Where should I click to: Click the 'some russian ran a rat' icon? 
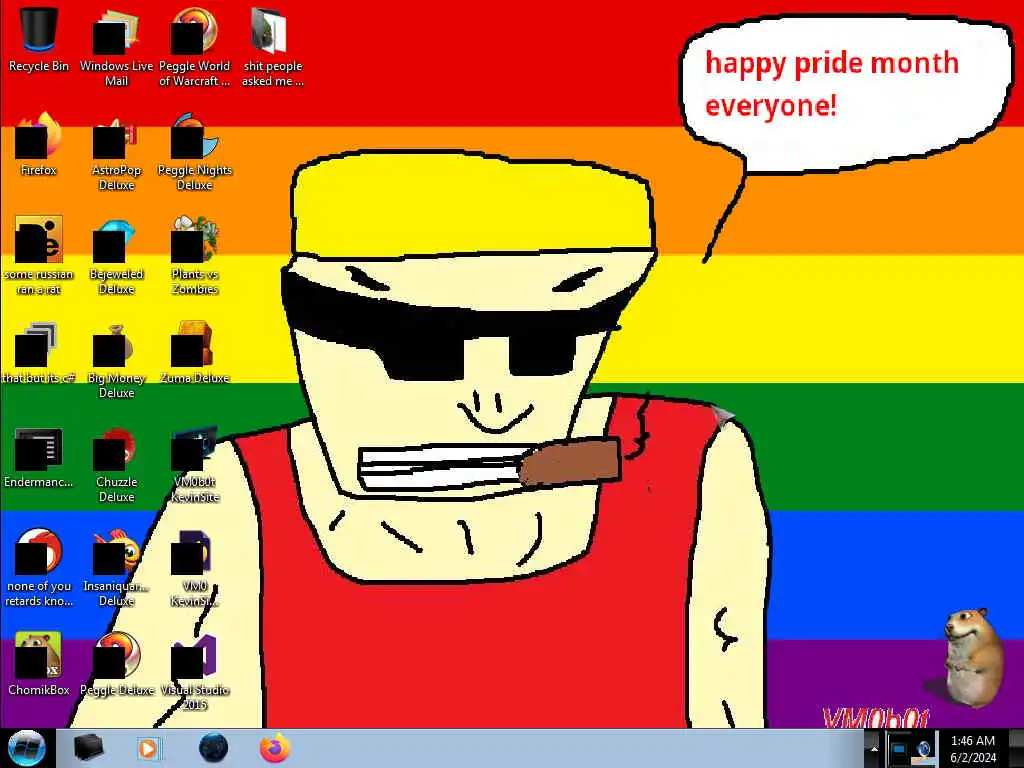point(39,255)
